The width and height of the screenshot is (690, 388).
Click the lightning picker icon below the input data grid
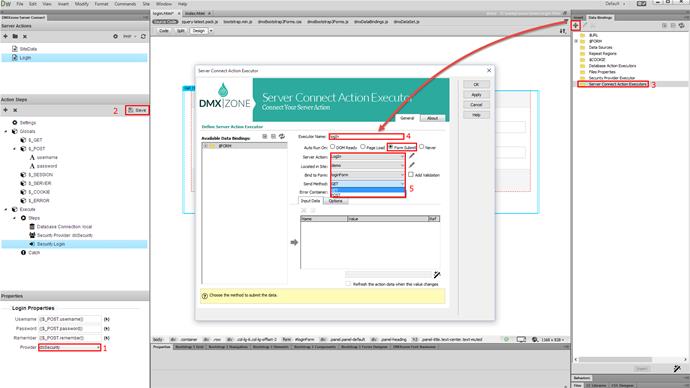[x=437, y=275]
